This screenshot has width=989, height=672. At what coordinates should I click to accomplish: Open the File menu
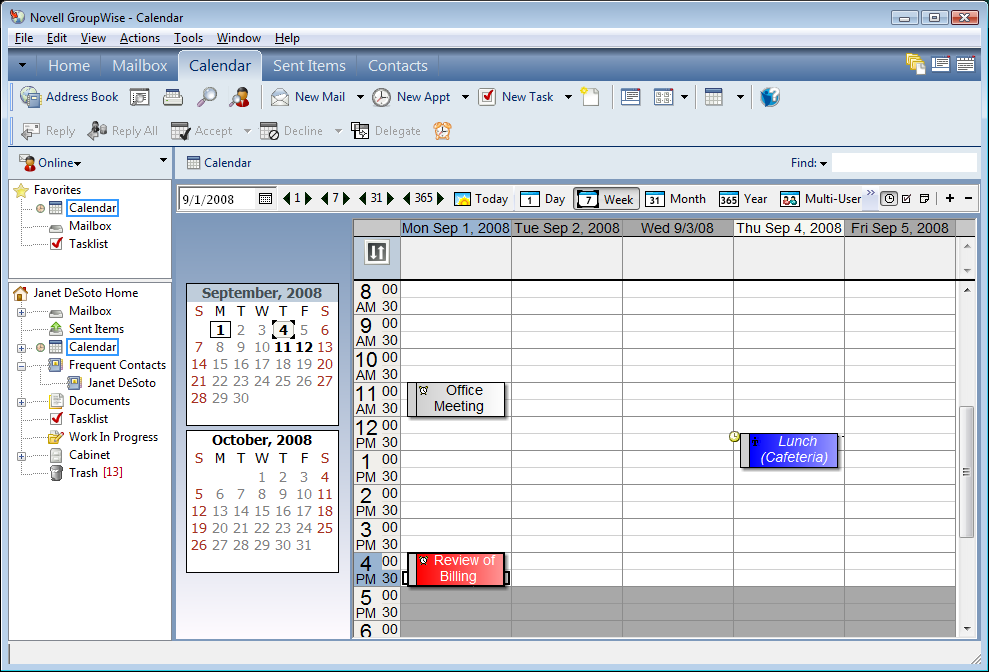point(24,38)
